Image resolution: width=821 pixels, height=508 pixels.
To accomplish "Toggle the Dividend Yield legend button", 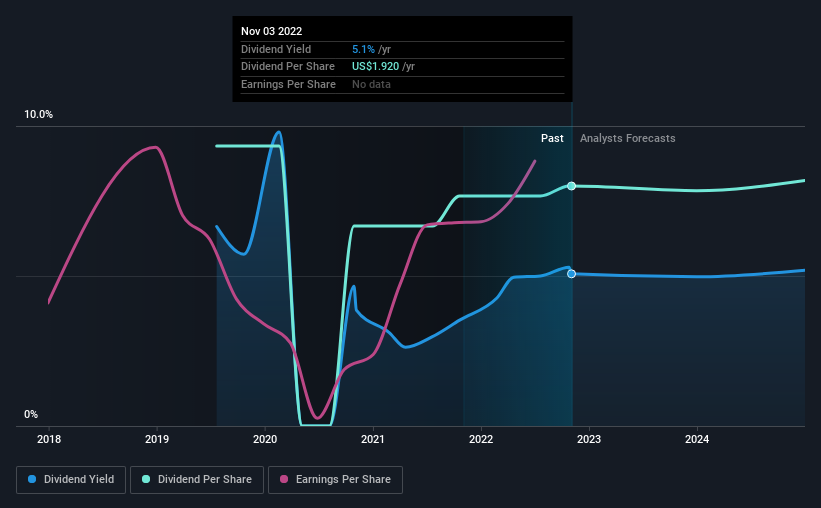I will 71,480.
